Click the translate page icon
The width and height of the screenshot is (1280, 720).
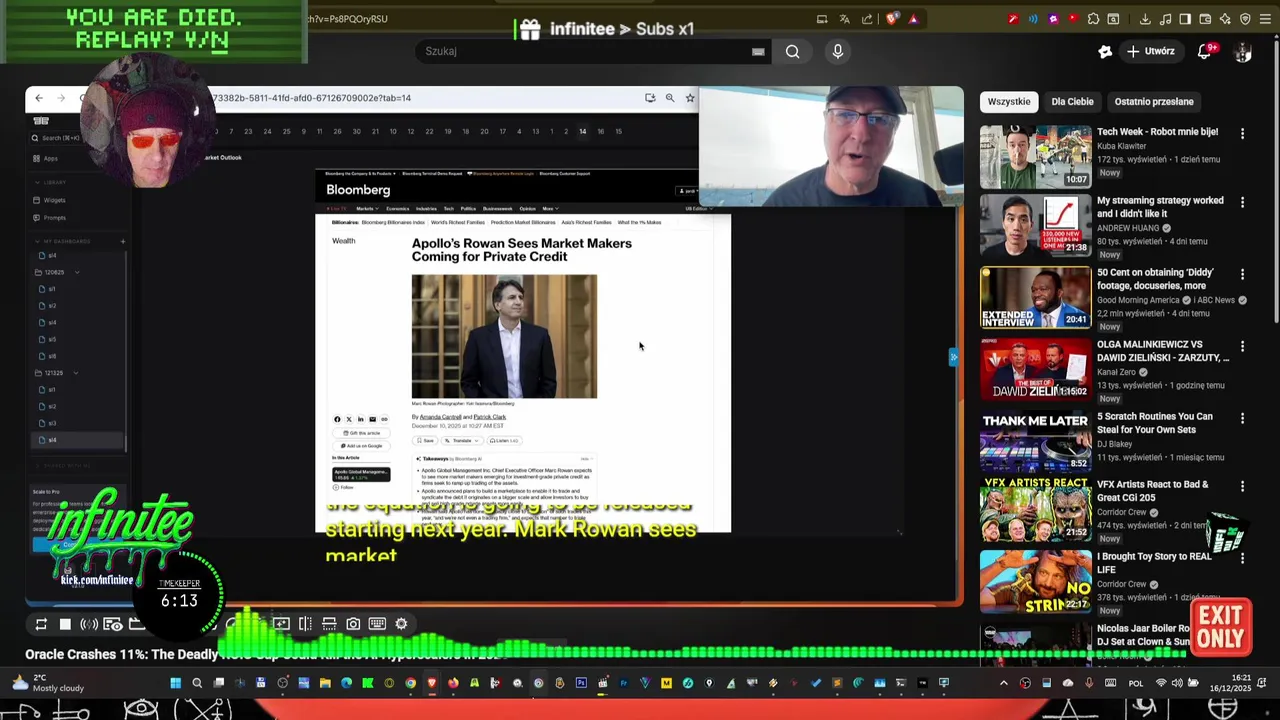(x=844, y=18)
